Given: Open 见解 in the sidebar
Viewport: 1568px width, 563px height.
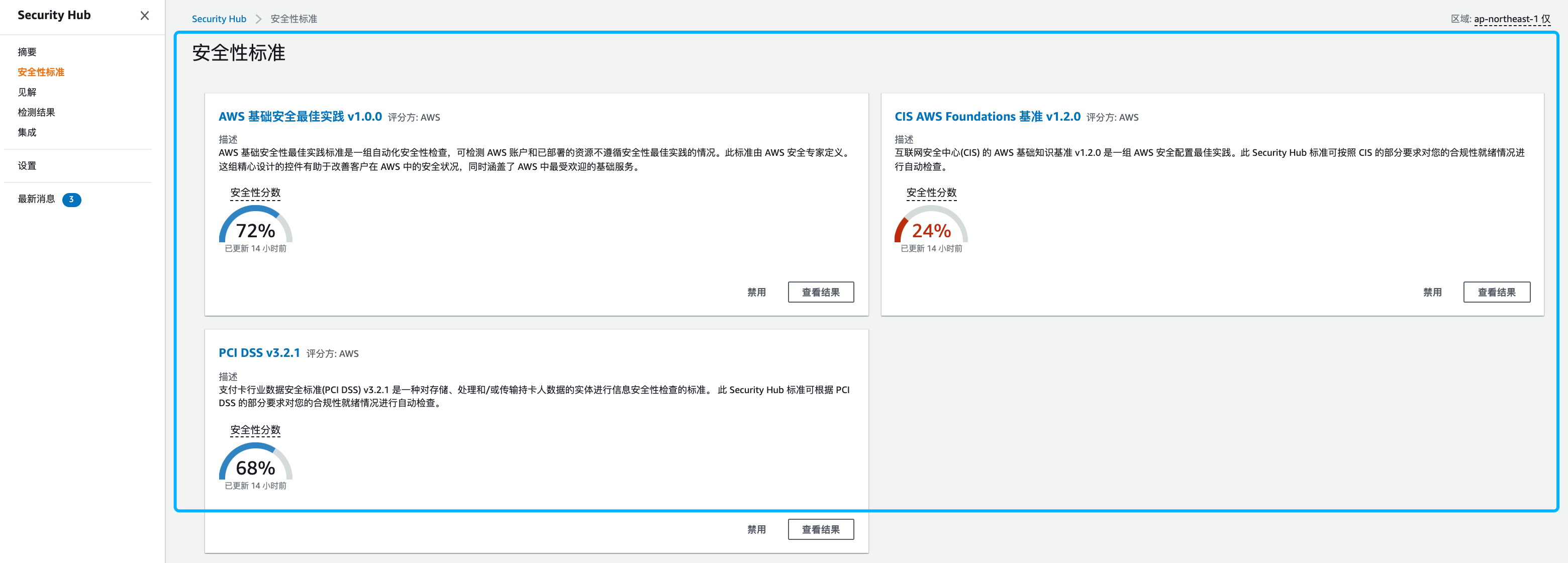Looking at the screenshot, I should coord(27,92).
